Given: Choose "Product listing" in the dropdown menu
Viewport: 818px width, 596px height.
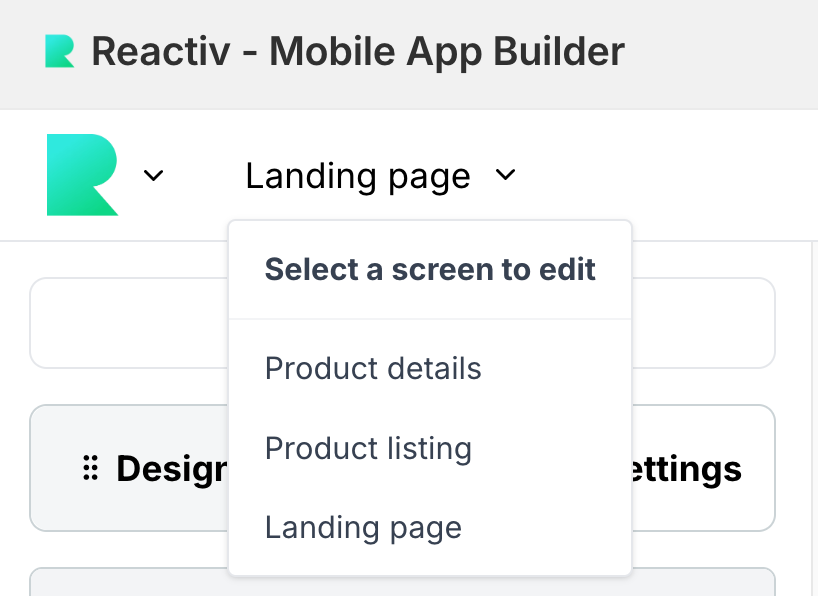Looking at the screenshot, I should coord(368,448).
